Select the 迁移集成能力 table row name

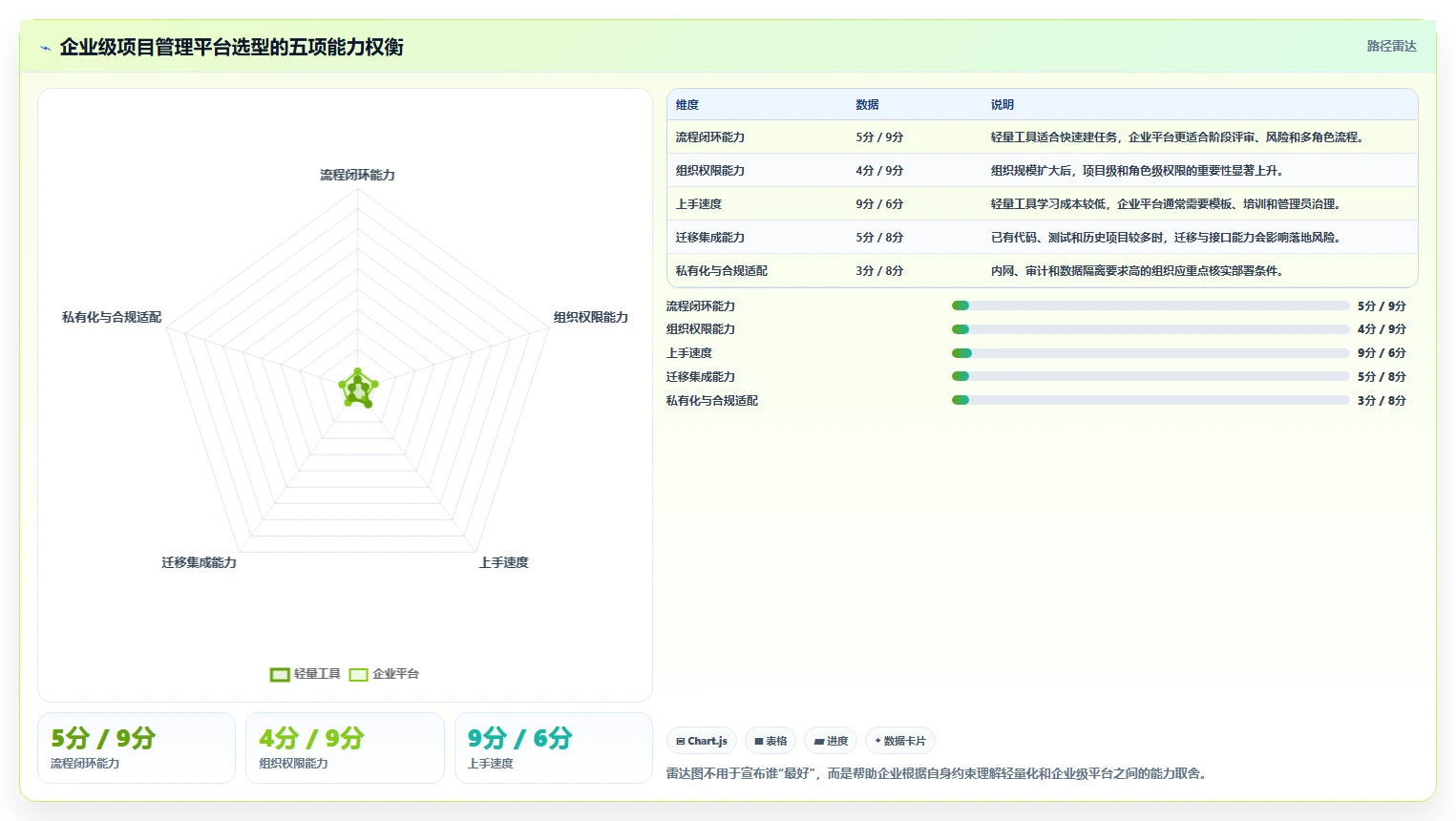pyautogui.click(x=710, y=238)
